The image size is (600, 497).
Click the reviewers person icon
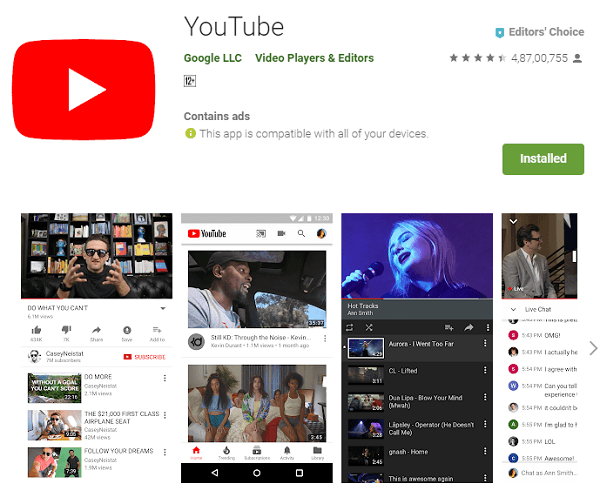(578, 58)
